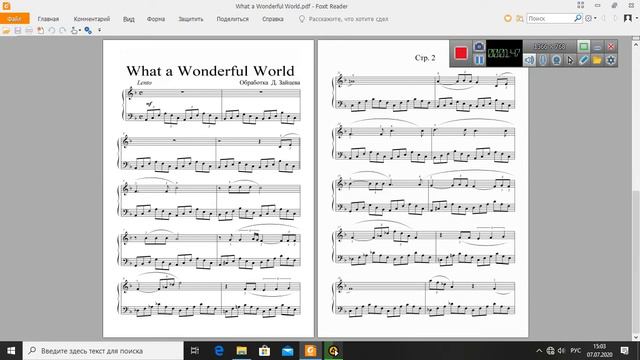The width and height of the screenshot is (640, 360).
Task: Click the Print icon in quick toolbar
Action: tap(29, 30)
